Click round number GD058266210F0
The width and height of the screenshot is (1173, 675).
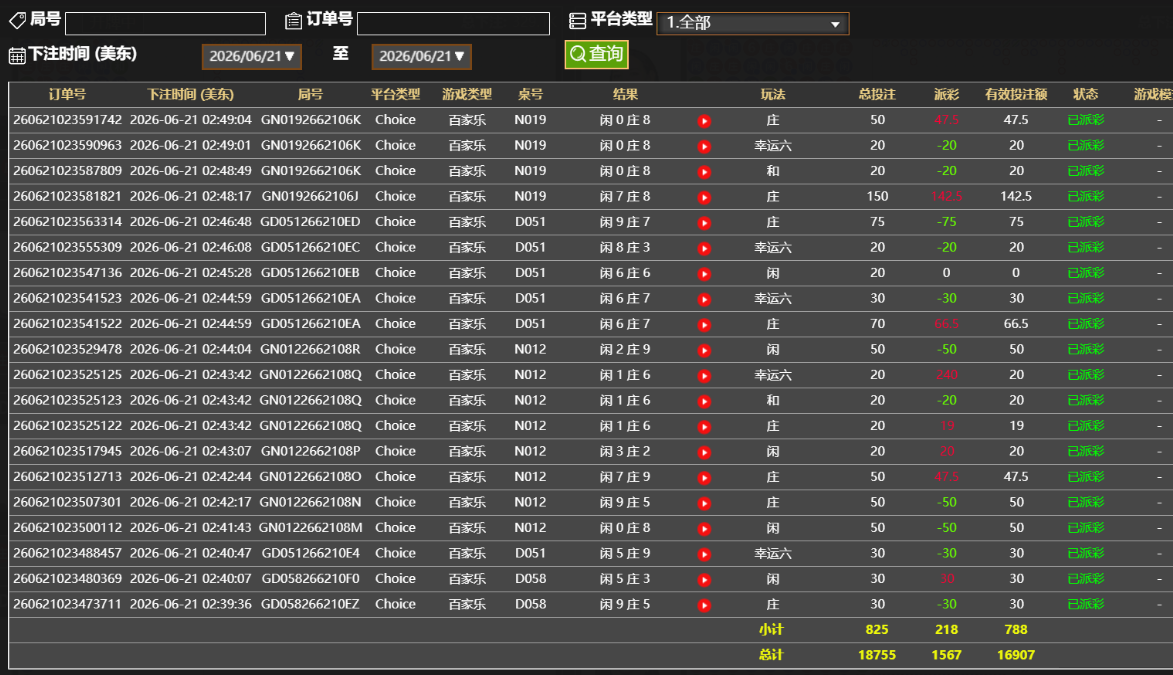click(310, 578)
